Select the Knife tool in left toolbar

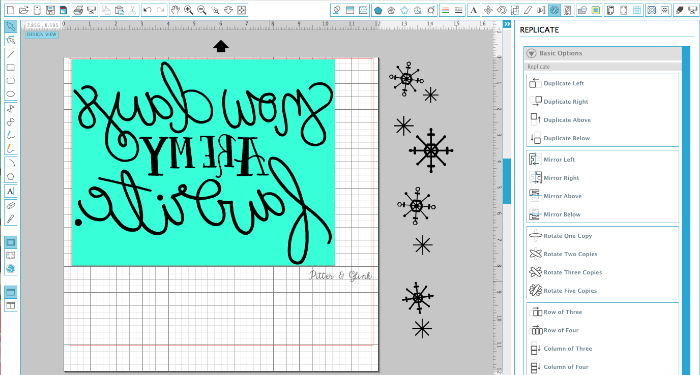click(11, 219)
